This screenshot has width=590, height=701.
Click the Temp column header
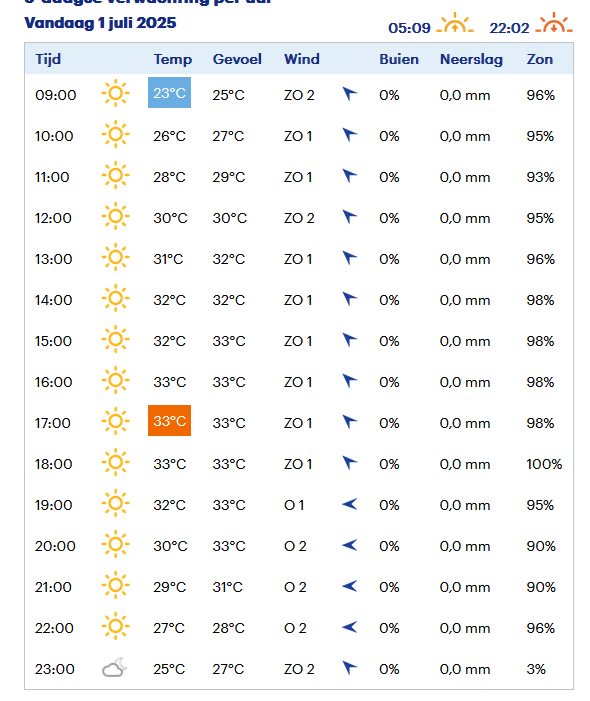173,59
